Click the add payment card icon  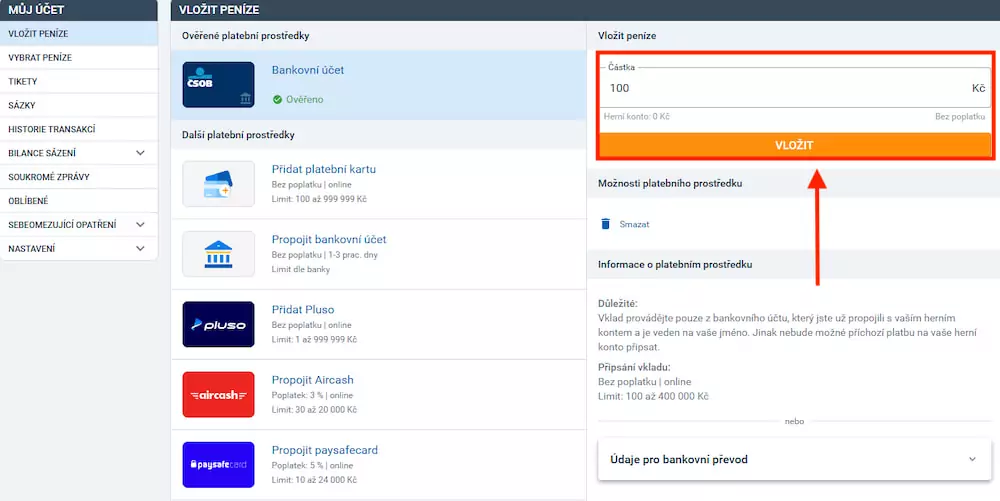click(x=218, y=184)
